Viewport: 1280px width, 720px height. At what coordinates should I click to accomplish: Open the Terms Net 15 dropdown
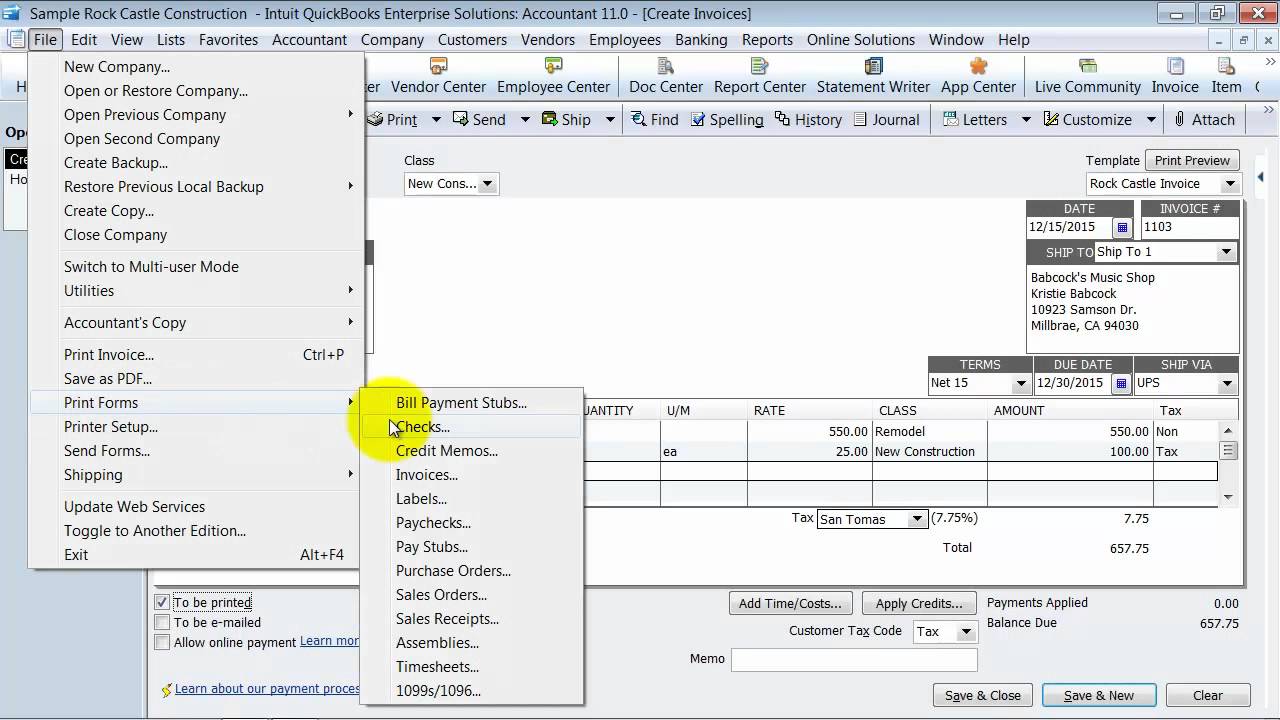[x=1021, y=383]
